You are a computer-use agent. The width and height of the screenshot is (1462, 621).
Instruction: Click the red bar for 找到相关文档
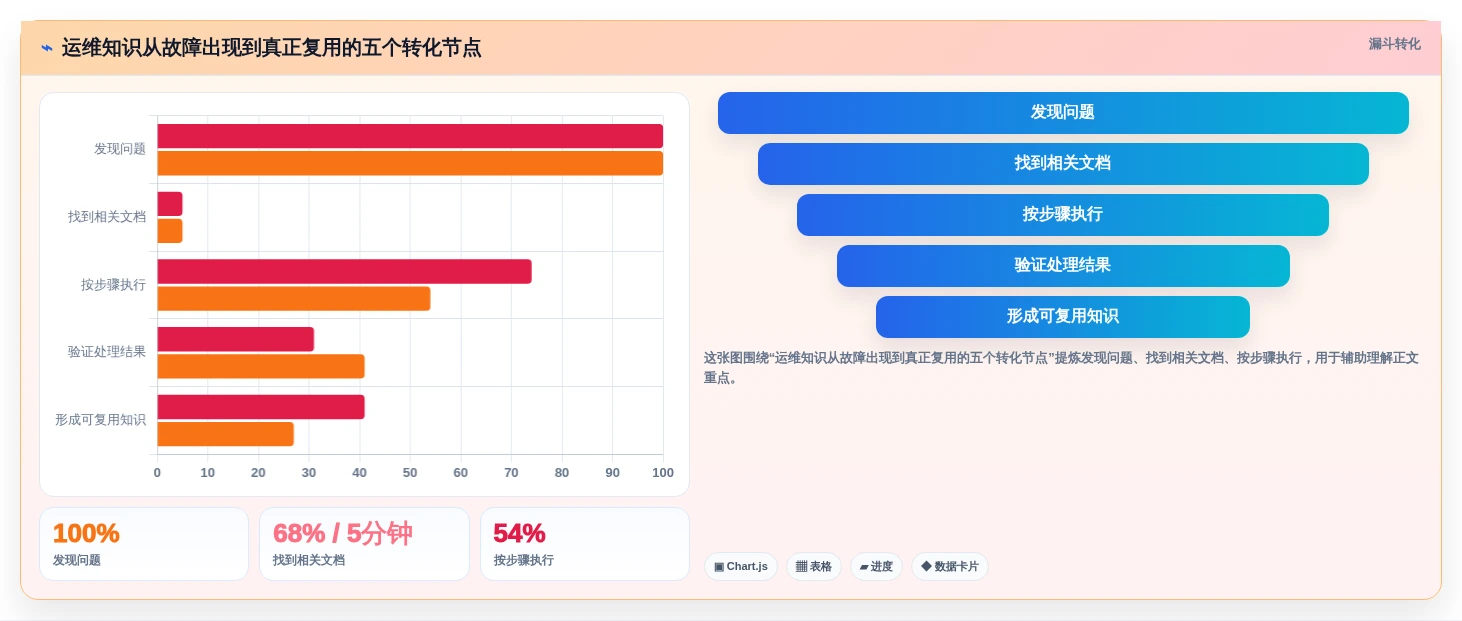pyautogui.click(x=170, y=204)
